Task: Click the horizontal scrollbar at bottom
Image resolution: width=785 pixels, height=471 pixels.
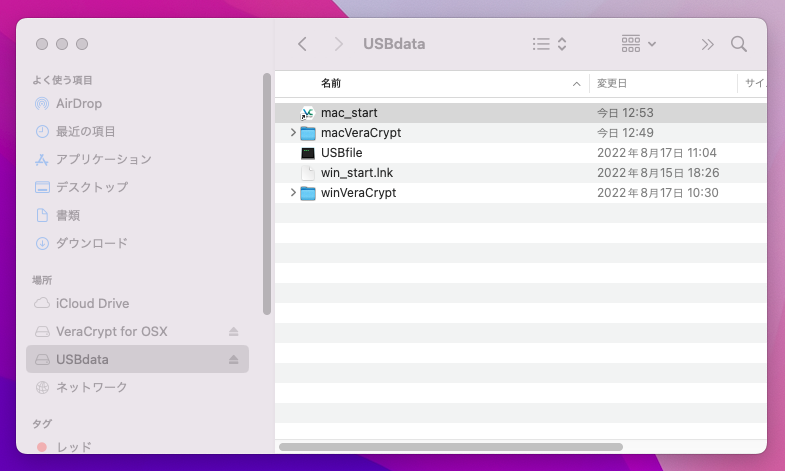Action: coord(450,446)
